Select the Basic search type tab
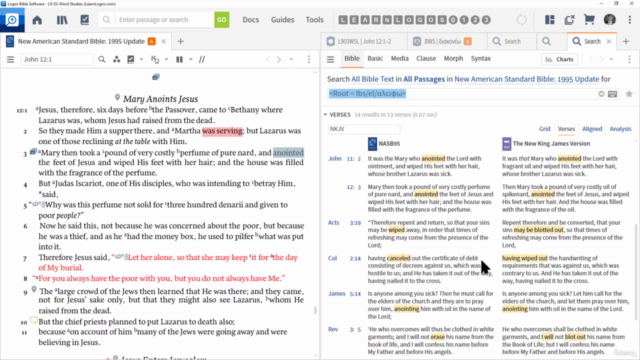Screen dimensions: 640x360 (375, 58)
